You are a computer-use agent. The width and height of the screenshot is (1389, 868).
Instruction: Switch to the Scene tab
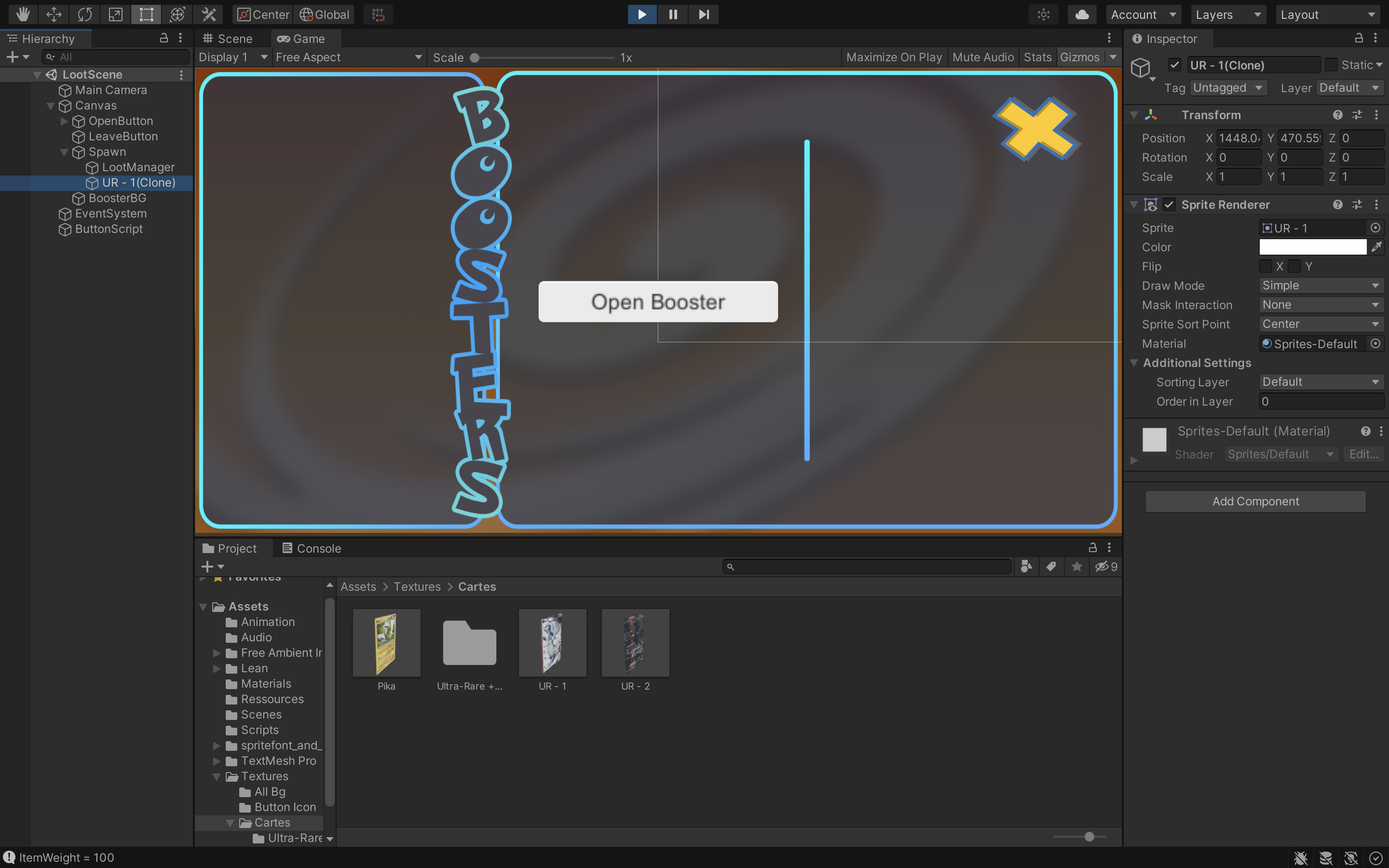(228, 39)
